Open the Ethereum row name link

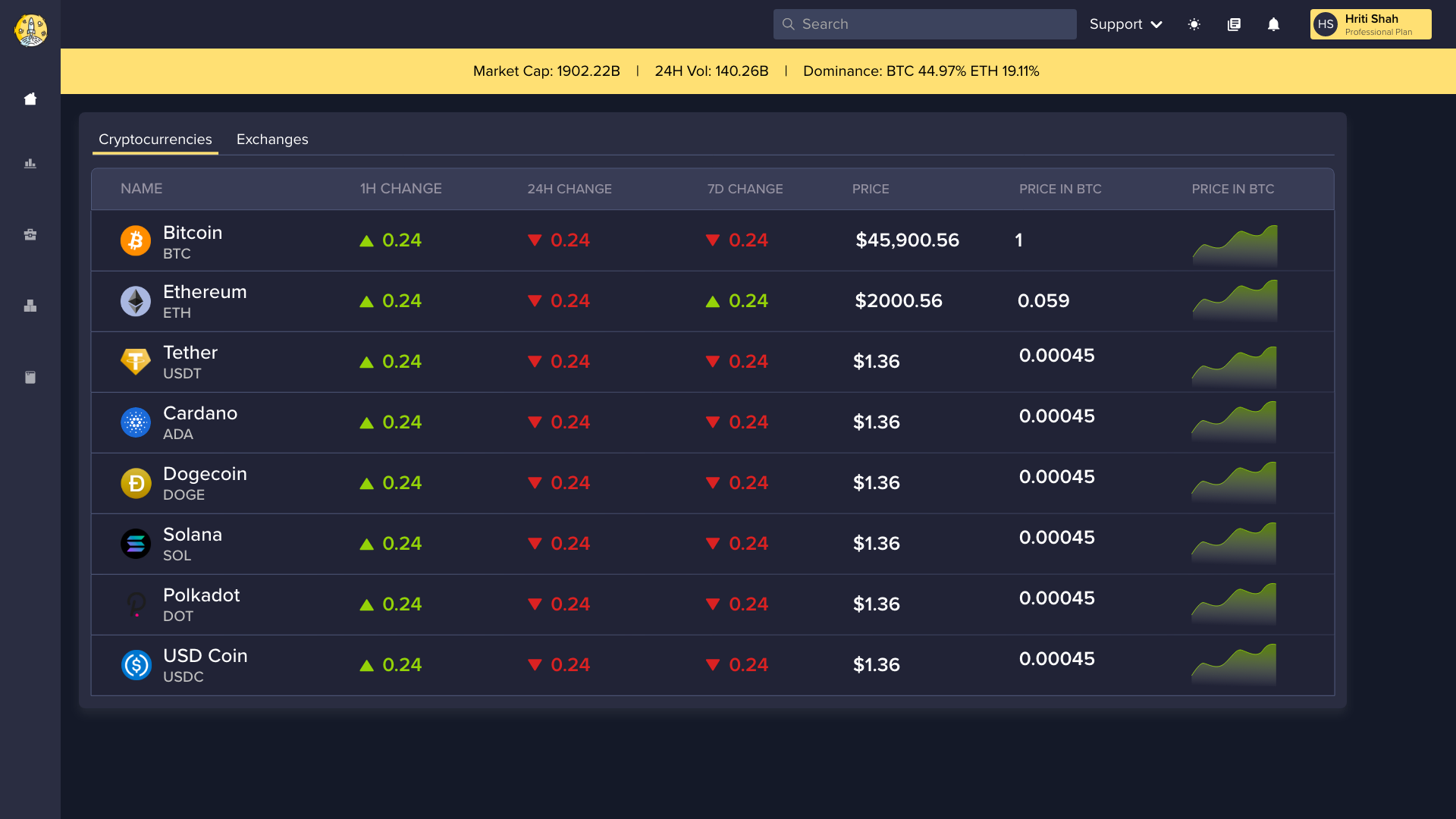pos(205,293)
